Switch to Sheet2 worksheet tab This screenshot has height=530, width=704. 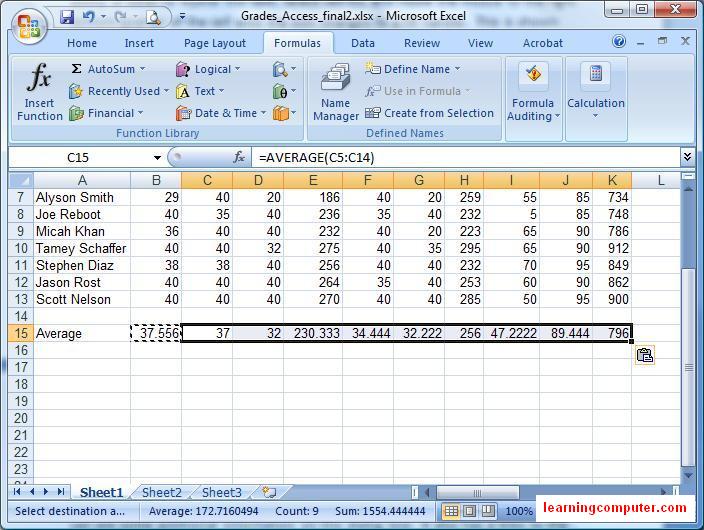(x=162, y=492)
